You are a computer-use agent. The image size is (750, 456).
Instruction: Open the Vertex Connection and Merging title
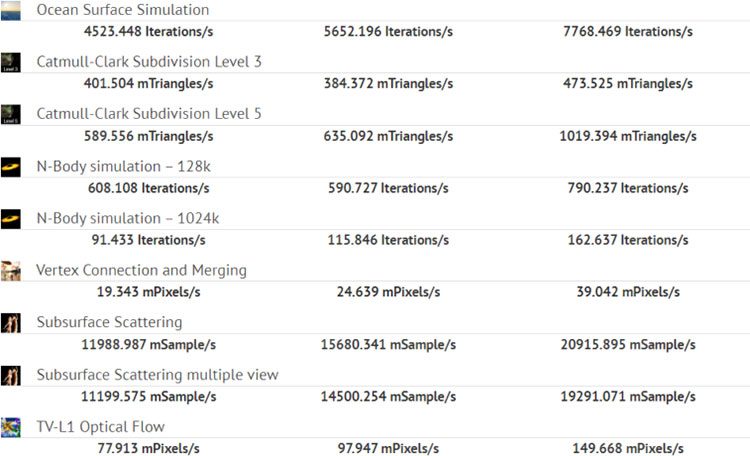click(141, 270)
